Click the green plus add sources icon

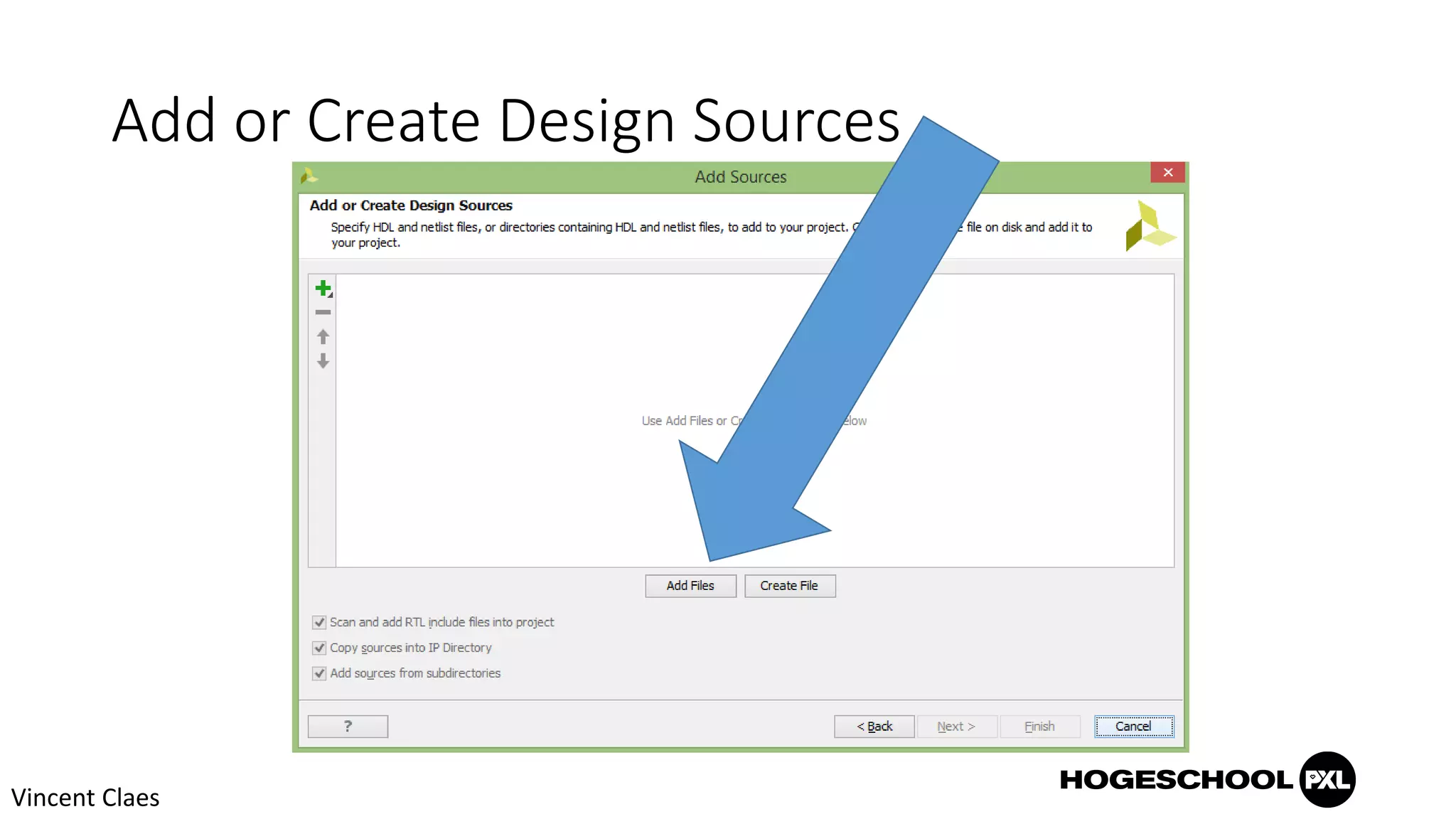[323, 288]
